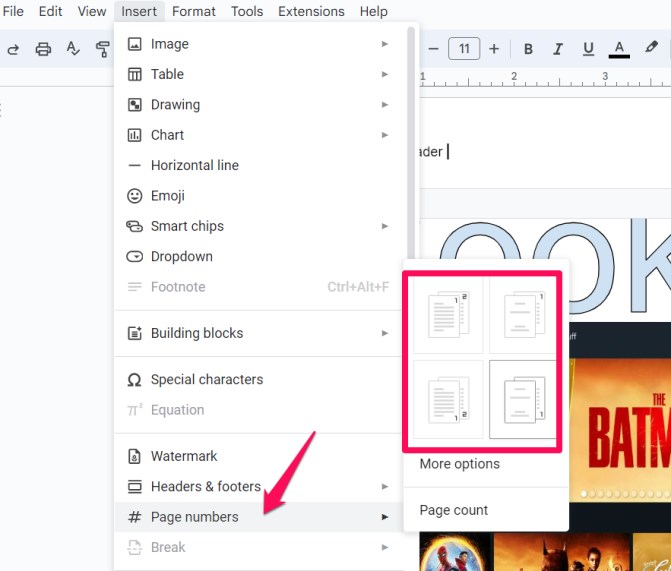671x571 pixels.
Task: Close the open Insert menu
Action: (x=139, y=11)
